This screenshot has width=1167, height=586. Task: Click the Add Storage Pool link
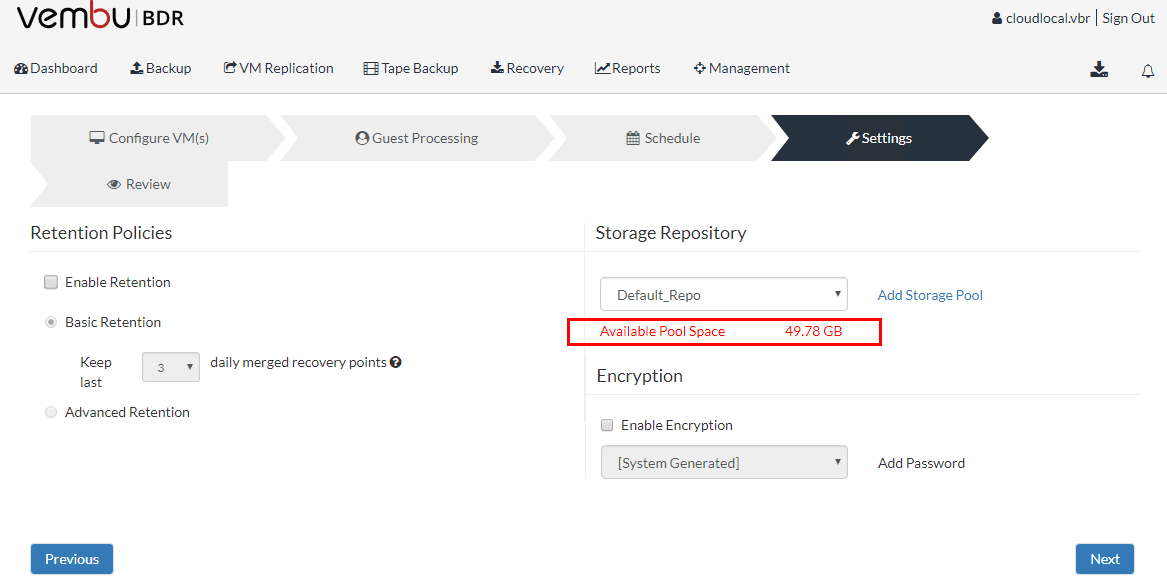click(x=930, y=295)
